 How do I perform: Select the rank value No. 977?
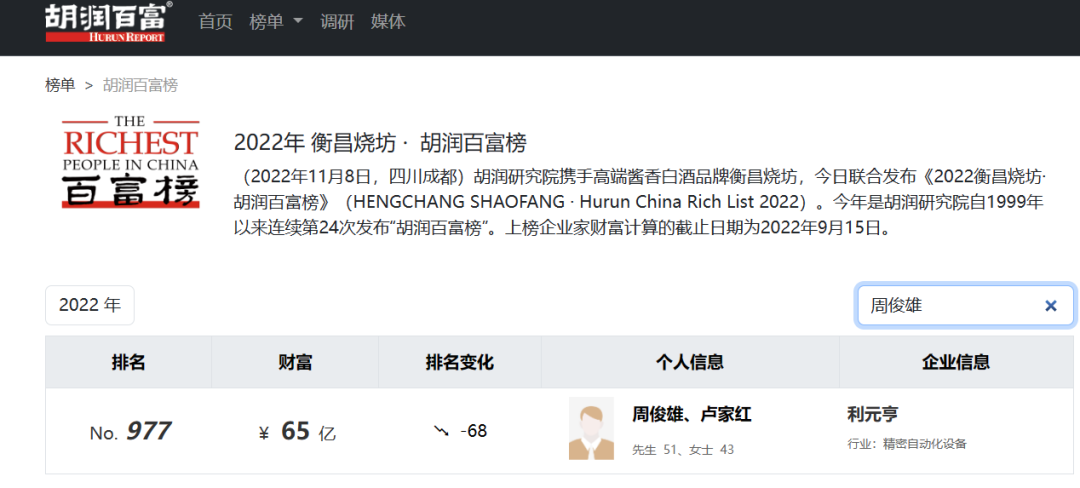tap(130, 432)
